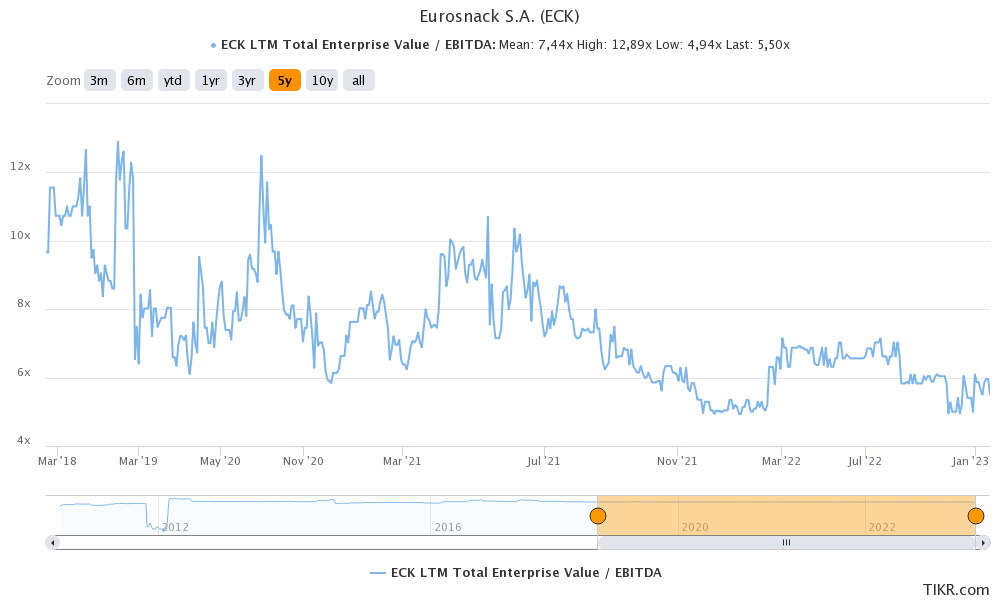Image resolution: width=1000 pixels, height=600 pixels.
Task: Click the 10x y-axis label
Action: (x=20, y=235)
